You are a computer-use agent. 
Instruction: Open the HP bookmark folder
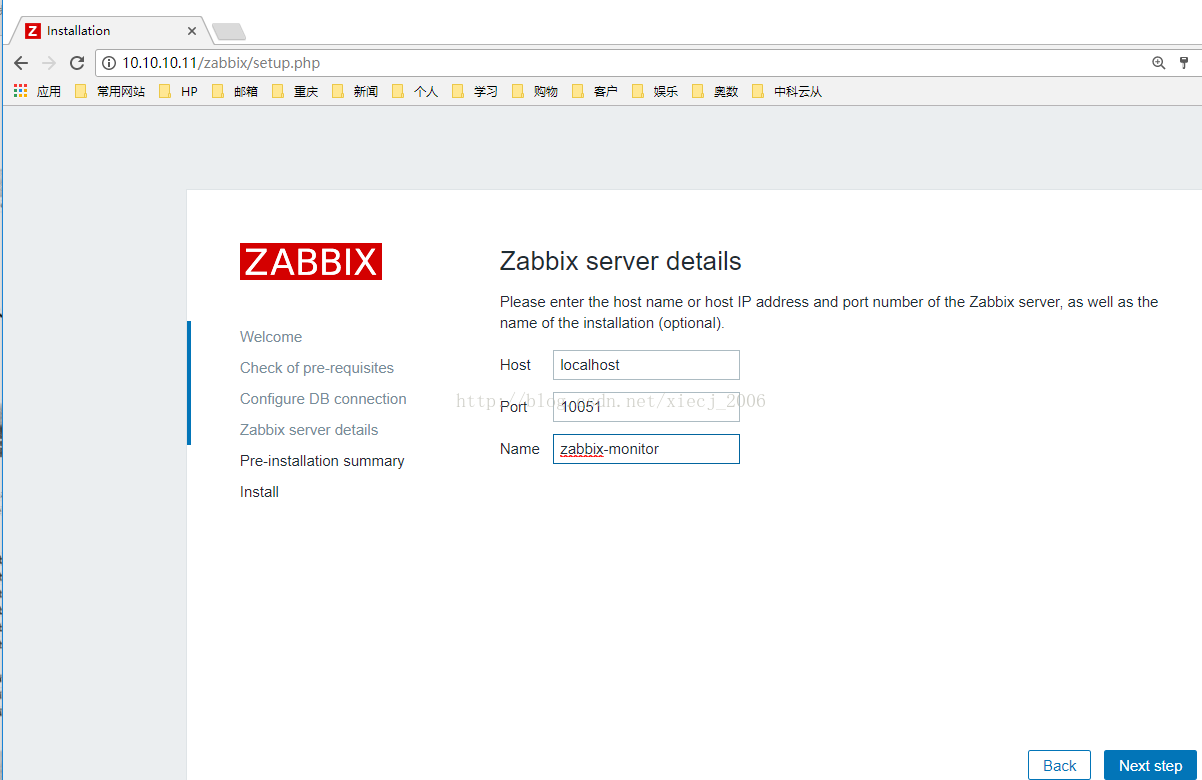pos(179,91)
